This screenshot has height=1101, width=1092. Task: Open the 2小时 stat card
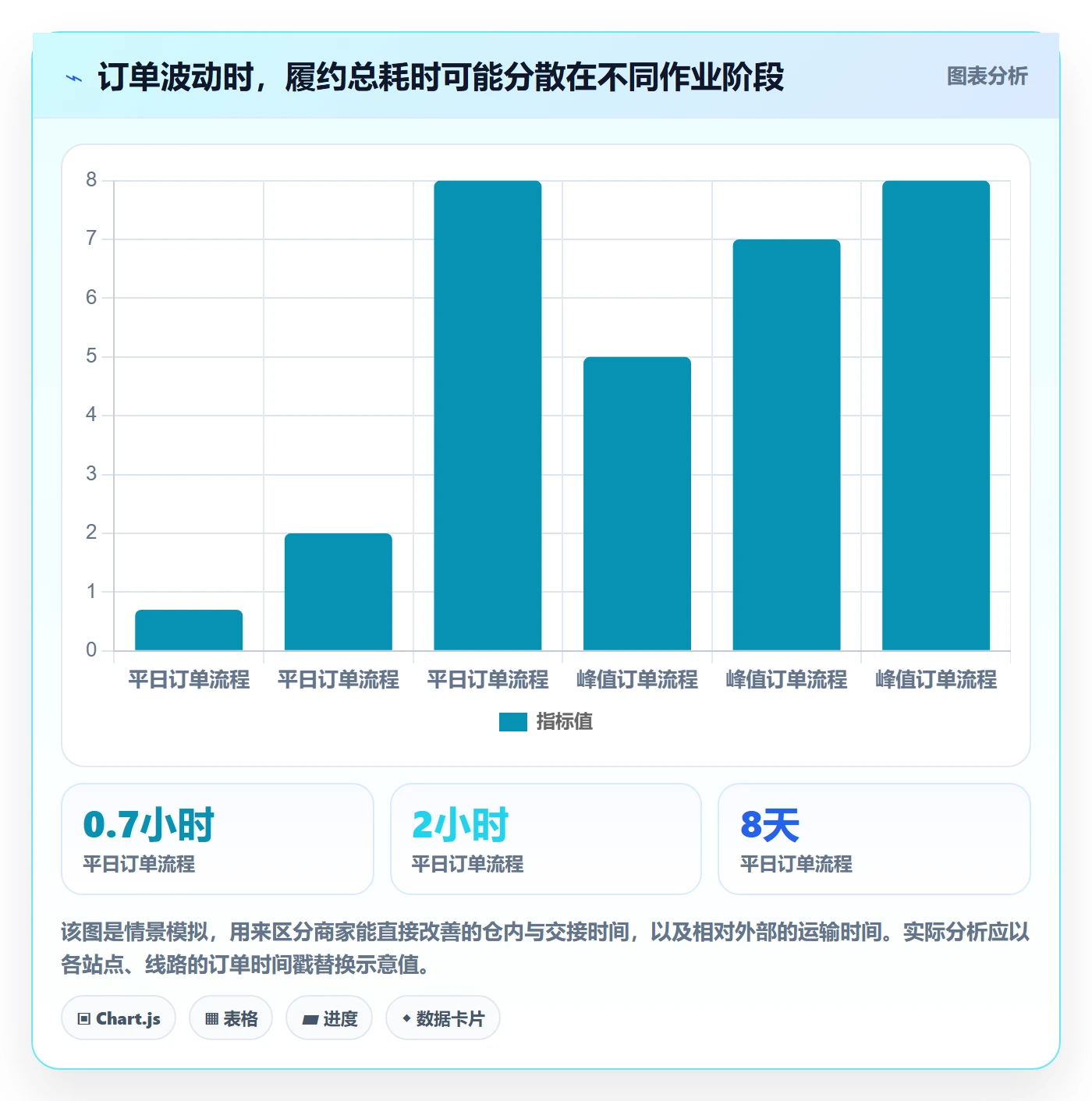(546, 839)
